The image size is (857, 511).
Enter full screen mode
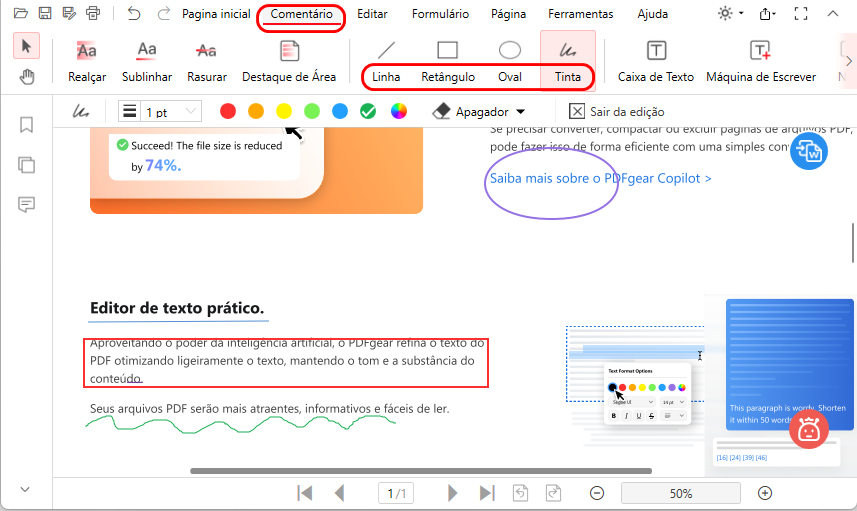[x=801, y=14]
